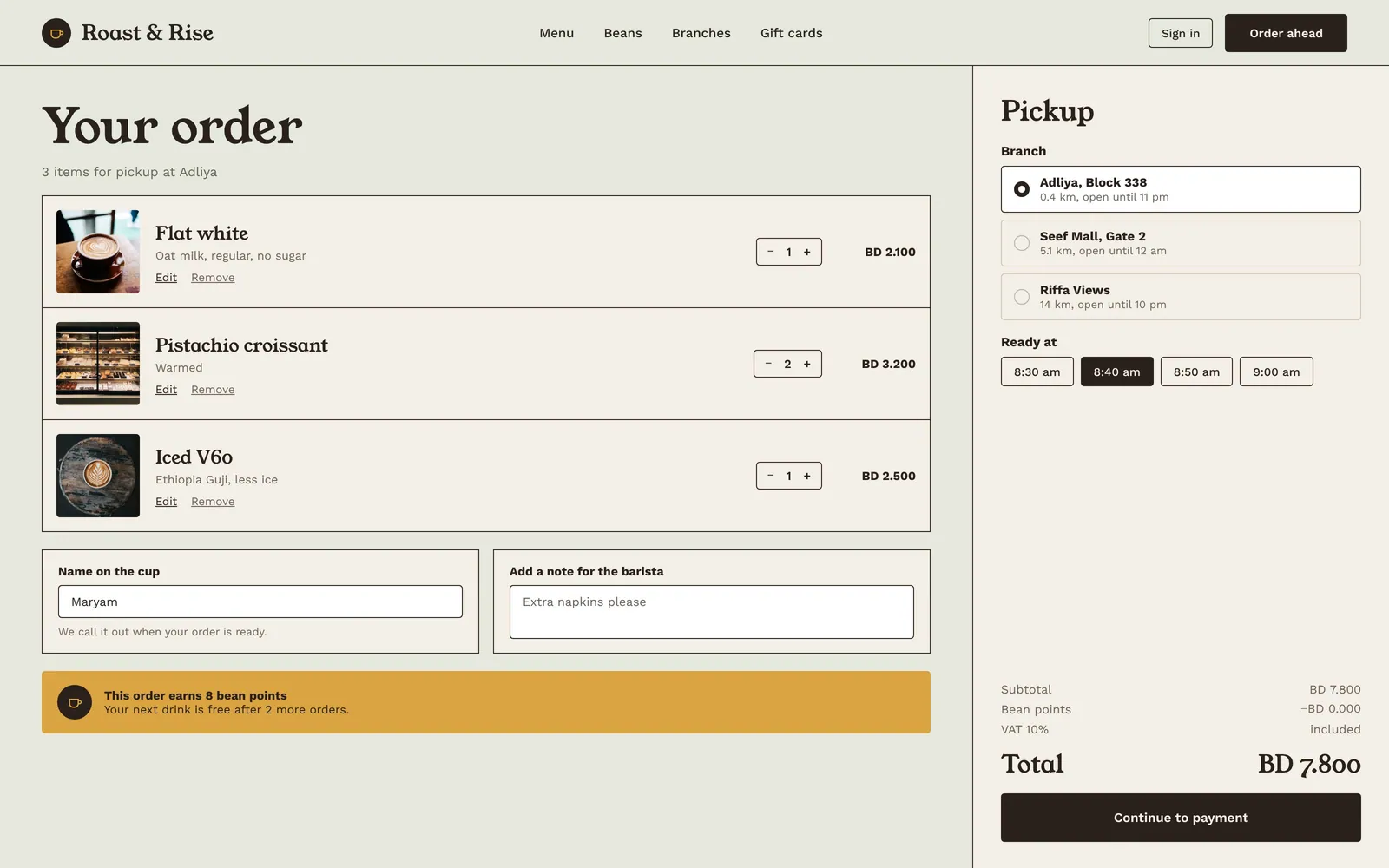Click the barista note text area

click(712, 612)
